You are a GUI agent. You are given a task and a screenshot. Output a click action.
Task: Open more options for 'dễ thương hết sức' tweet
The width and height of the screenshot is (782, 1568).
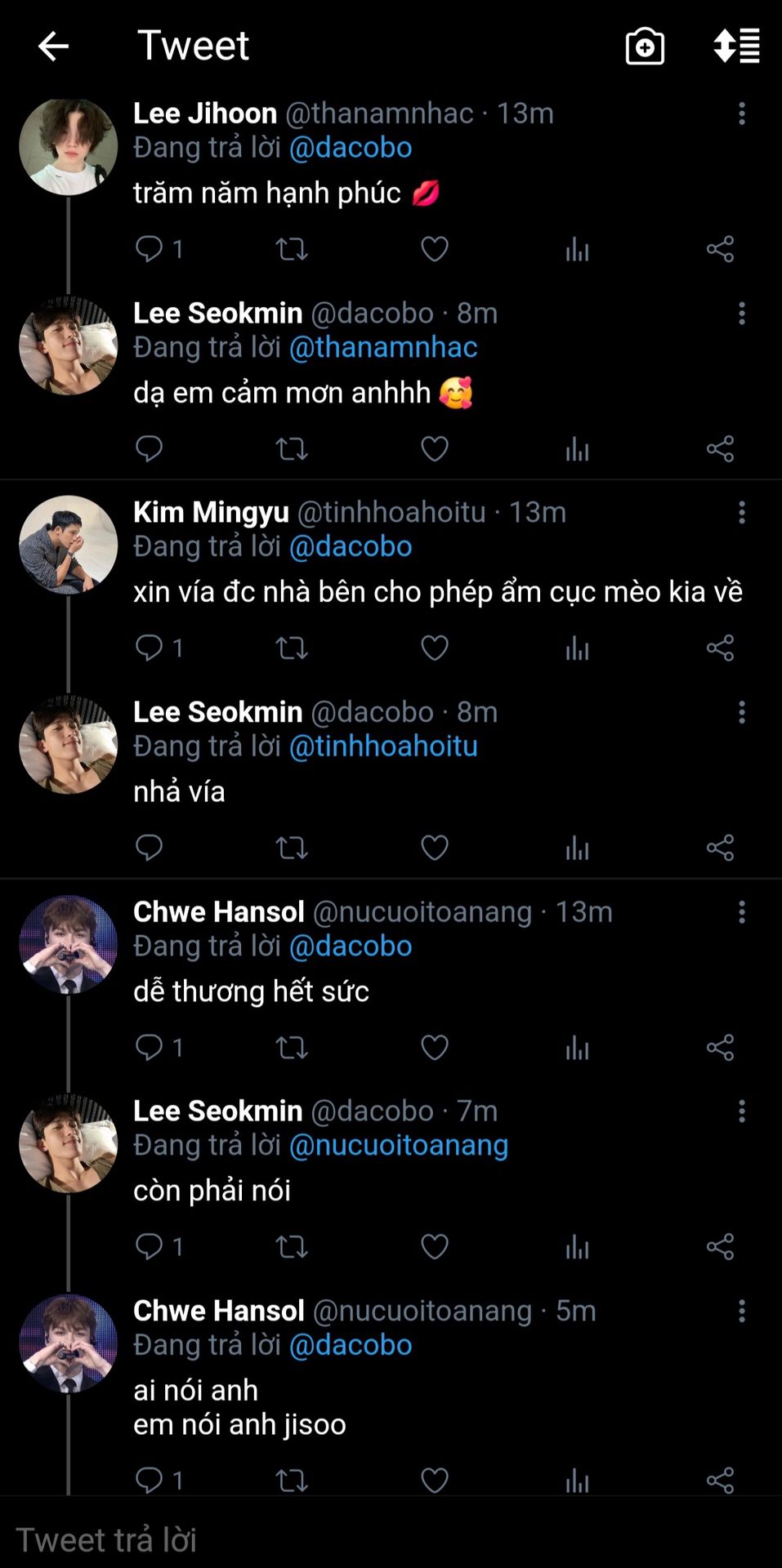[742, 912]
